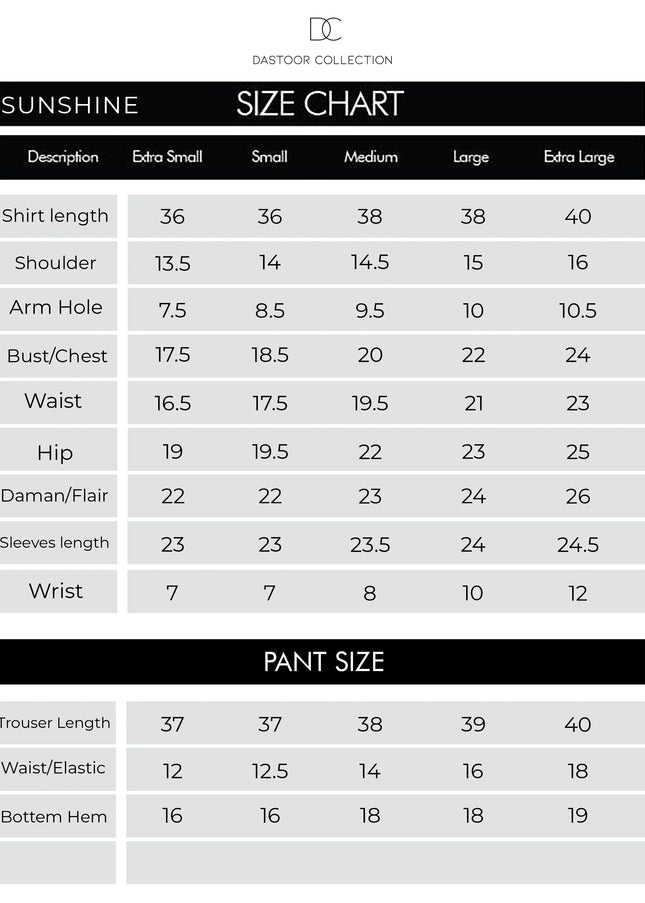Click the Bust/Chest row label
The image size is (645, 903).
[57, 356]
